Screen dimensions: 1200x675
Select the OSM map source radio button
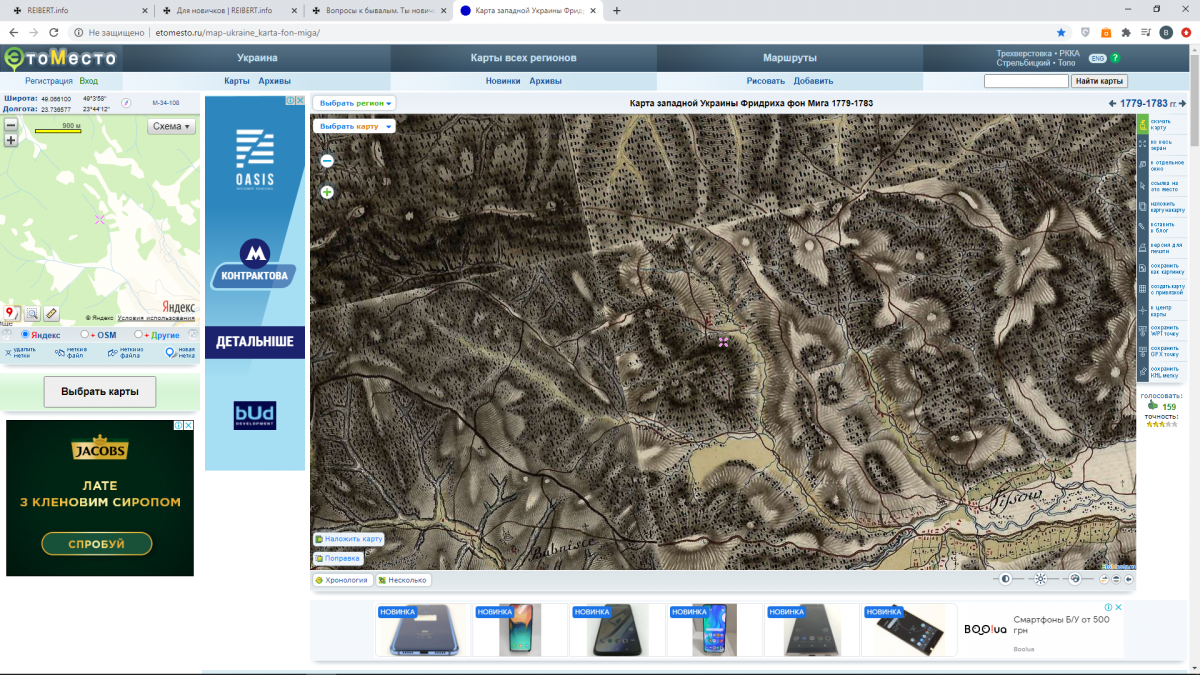84,335
